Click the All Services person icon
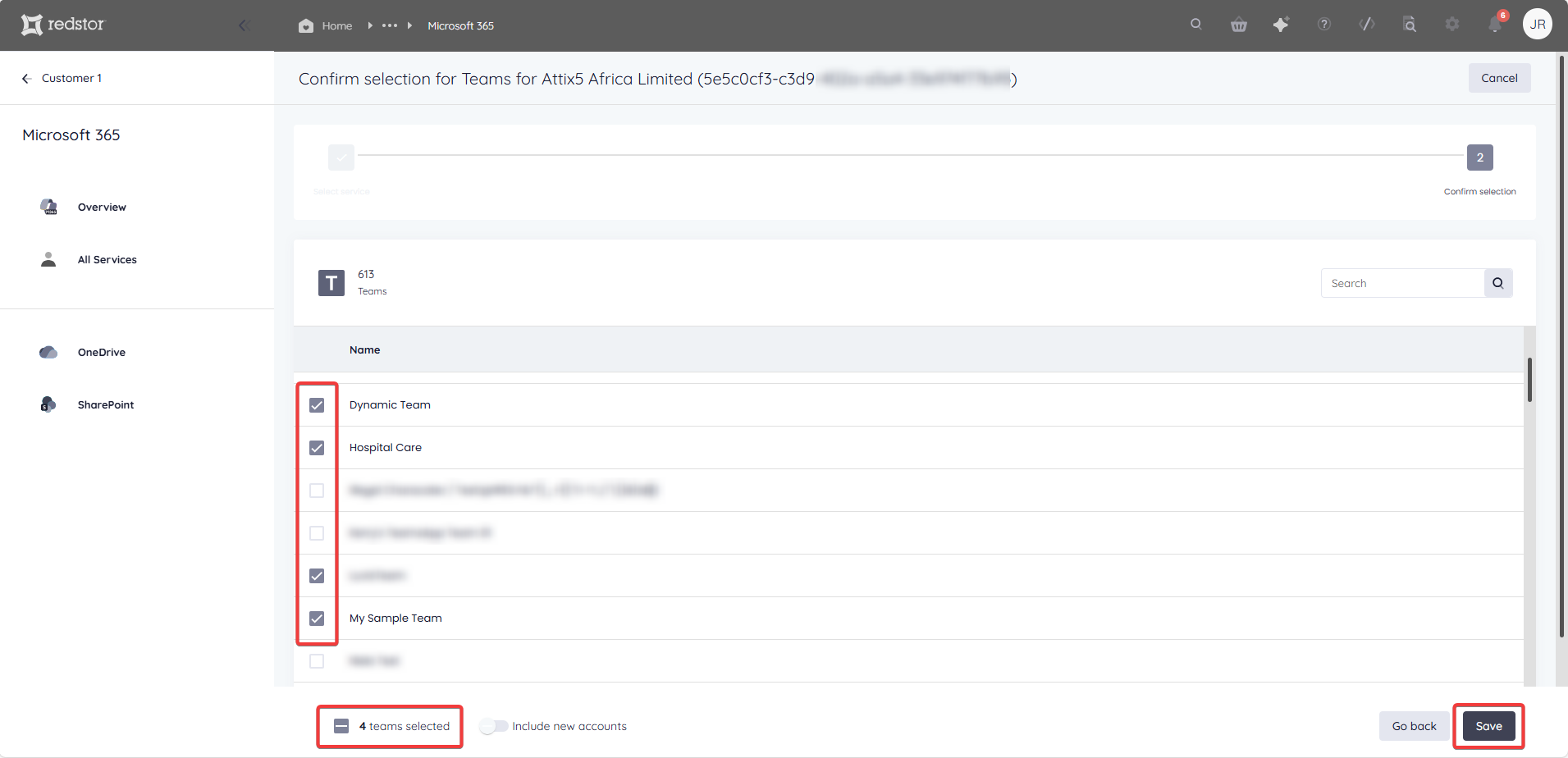This screenshot has height=758, width=1568. [x=48, y=259]
